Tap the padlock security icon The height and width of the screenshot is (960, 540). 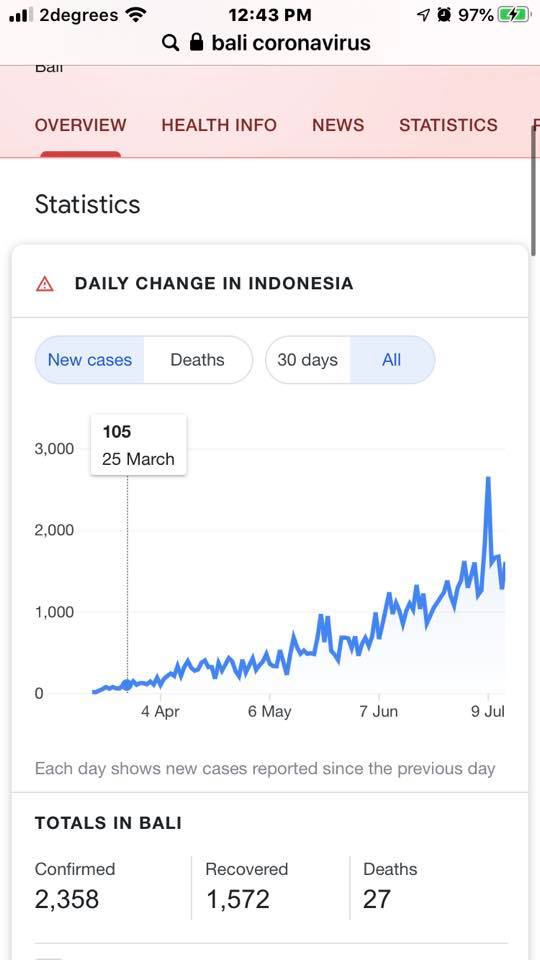click(x=197, y=42)
